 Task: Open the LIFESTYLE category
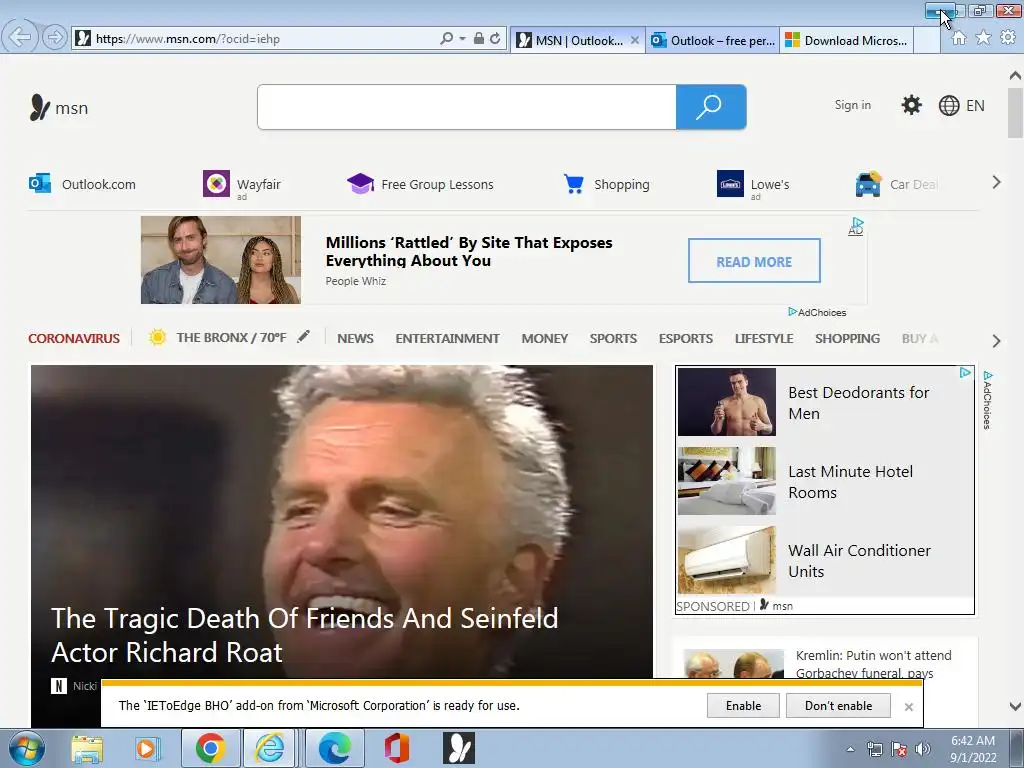tap(764, 338)
